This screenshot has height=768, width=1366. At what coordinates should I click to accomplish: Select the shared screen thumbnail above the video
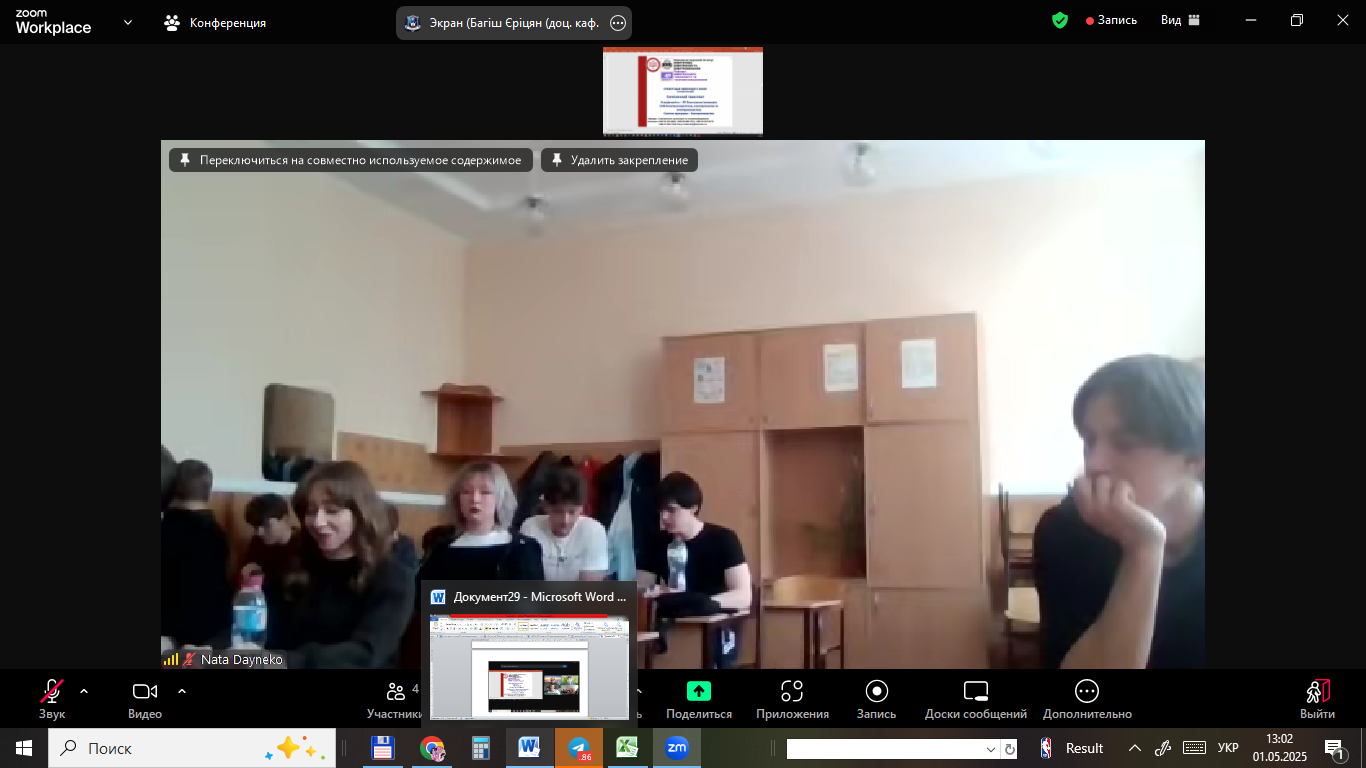pyautogui.click(x=683, y=91)
